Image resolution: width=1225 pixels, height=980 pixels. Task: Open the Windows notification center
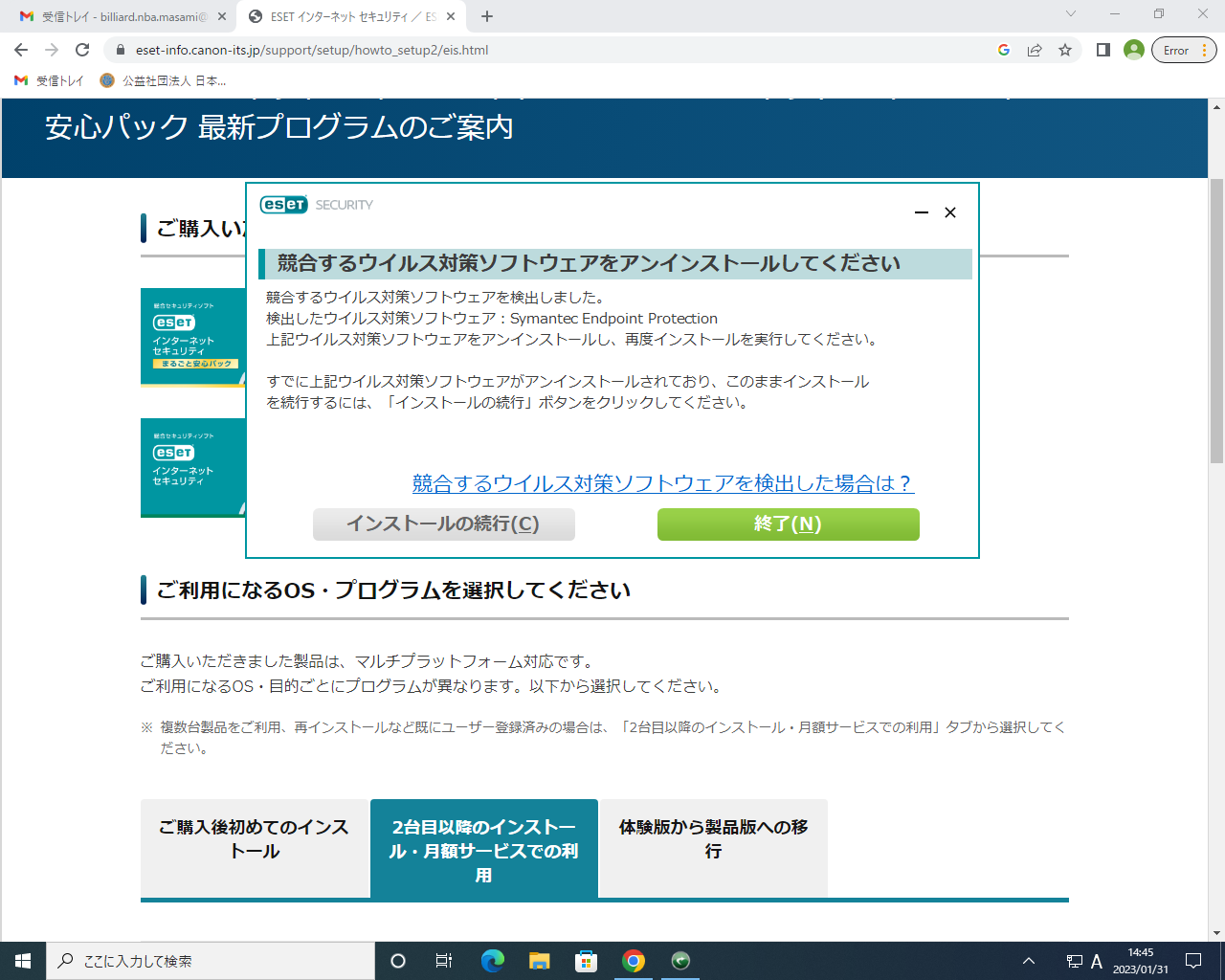click(1193, 961)
